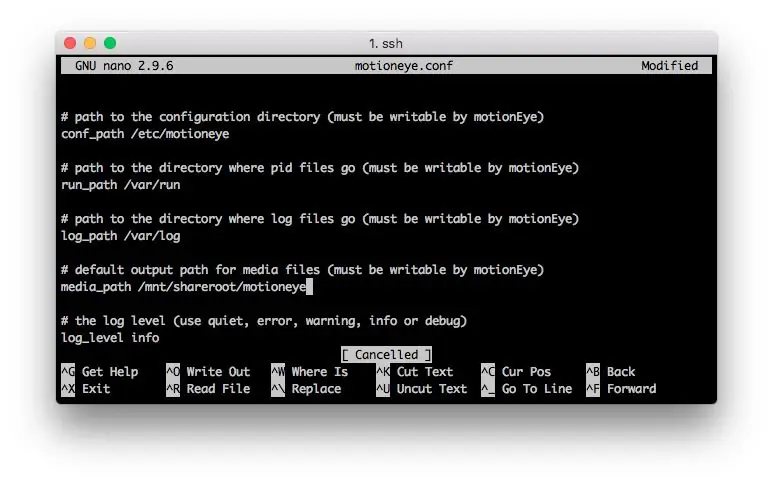Image resolution: width=773 pixels, height=484 pixels.
Task: Click the ^U Uncut Text shortcut
Action: [422, 389]
